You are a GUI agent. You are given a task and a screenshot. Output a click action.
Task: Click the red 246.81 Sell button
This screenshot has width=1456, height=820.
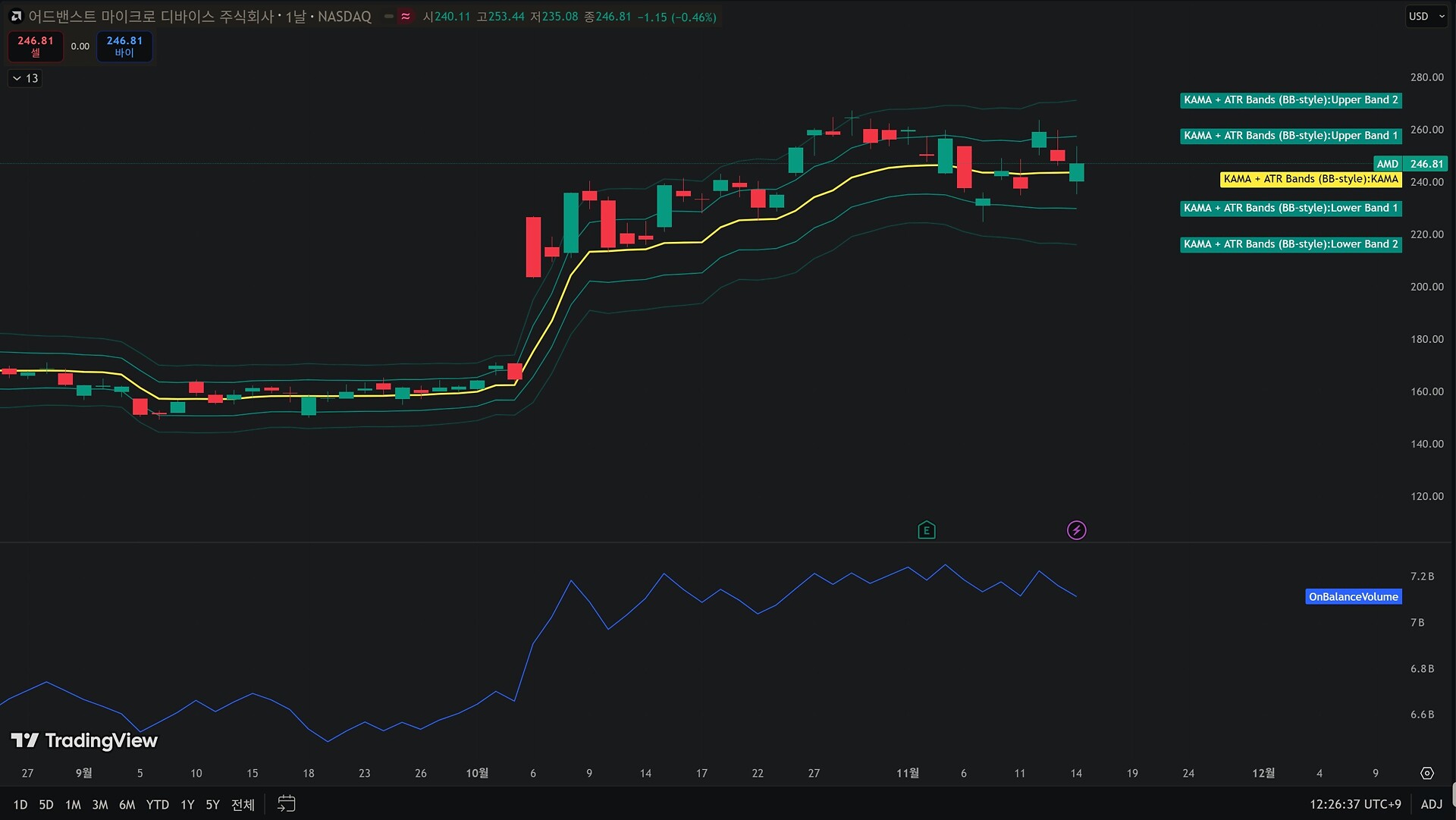[x=36, y=46]
